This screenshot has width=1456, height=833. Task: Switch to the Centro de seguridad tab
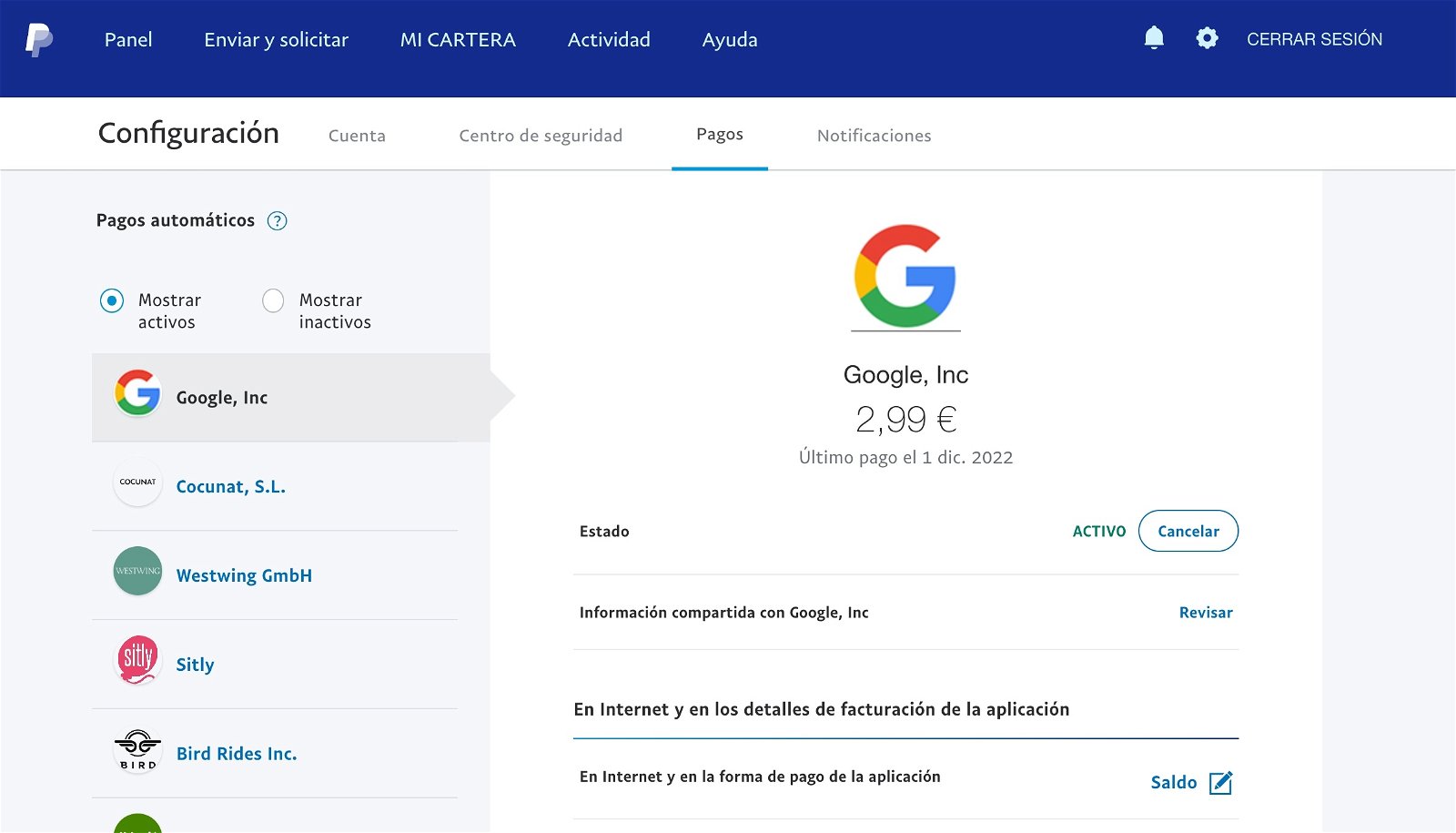click(541, 136)
